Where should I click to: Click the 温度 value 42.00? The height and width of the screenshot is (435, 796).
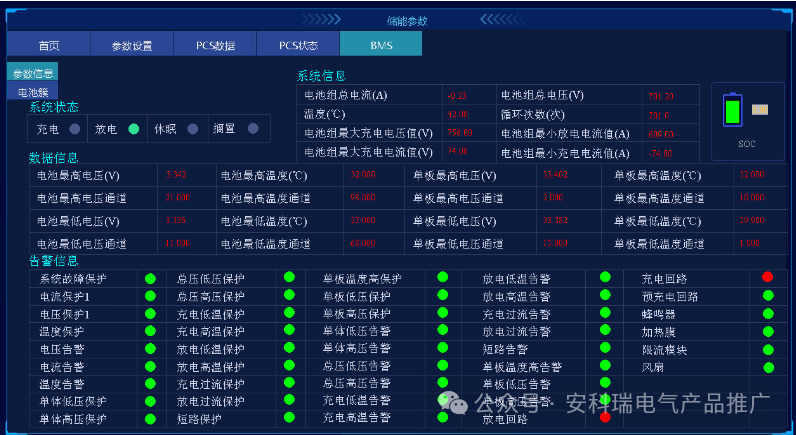coord(457,114)
